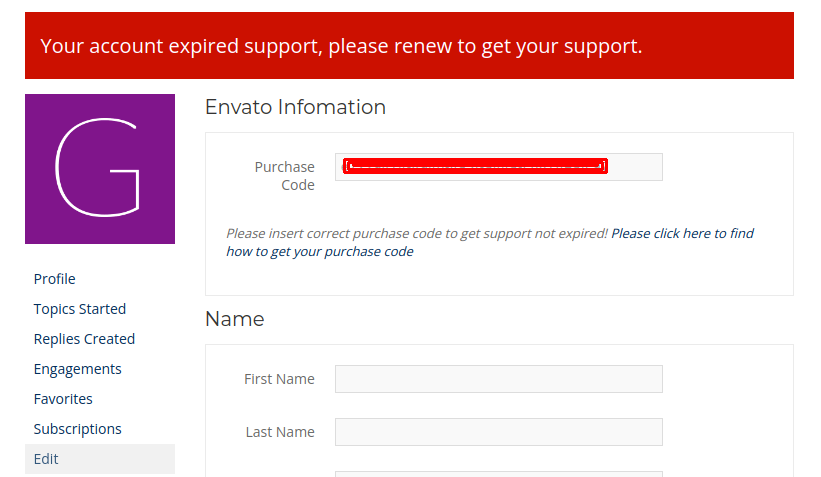Click the italic insert correct purchase code notice

tap(417, 234)
